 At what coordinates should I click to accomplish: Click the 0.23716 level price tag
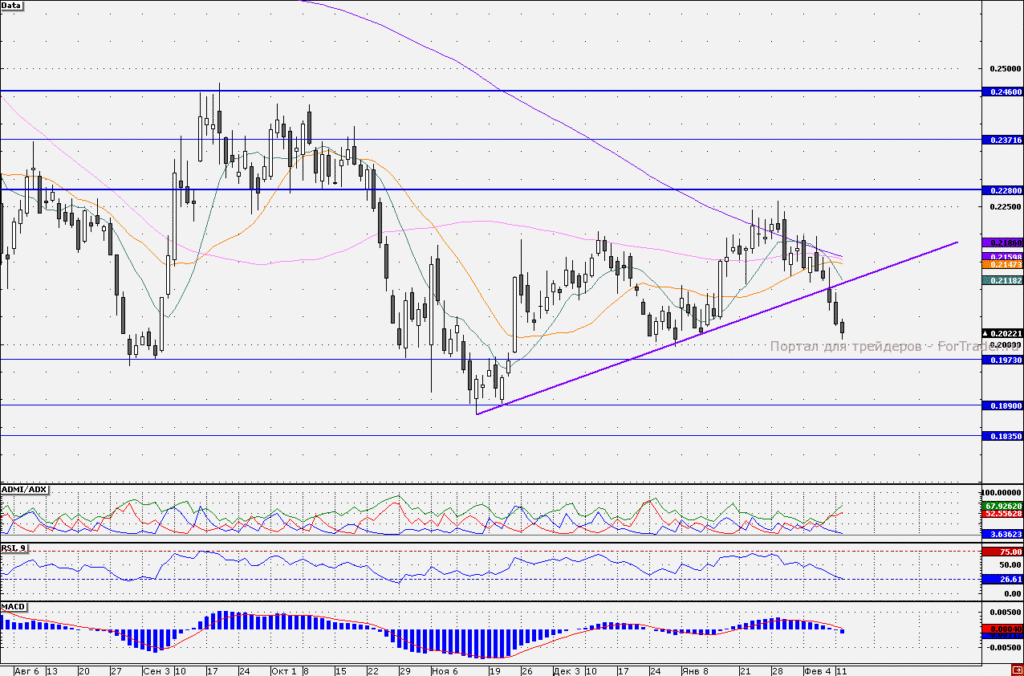coord(1002,140)
